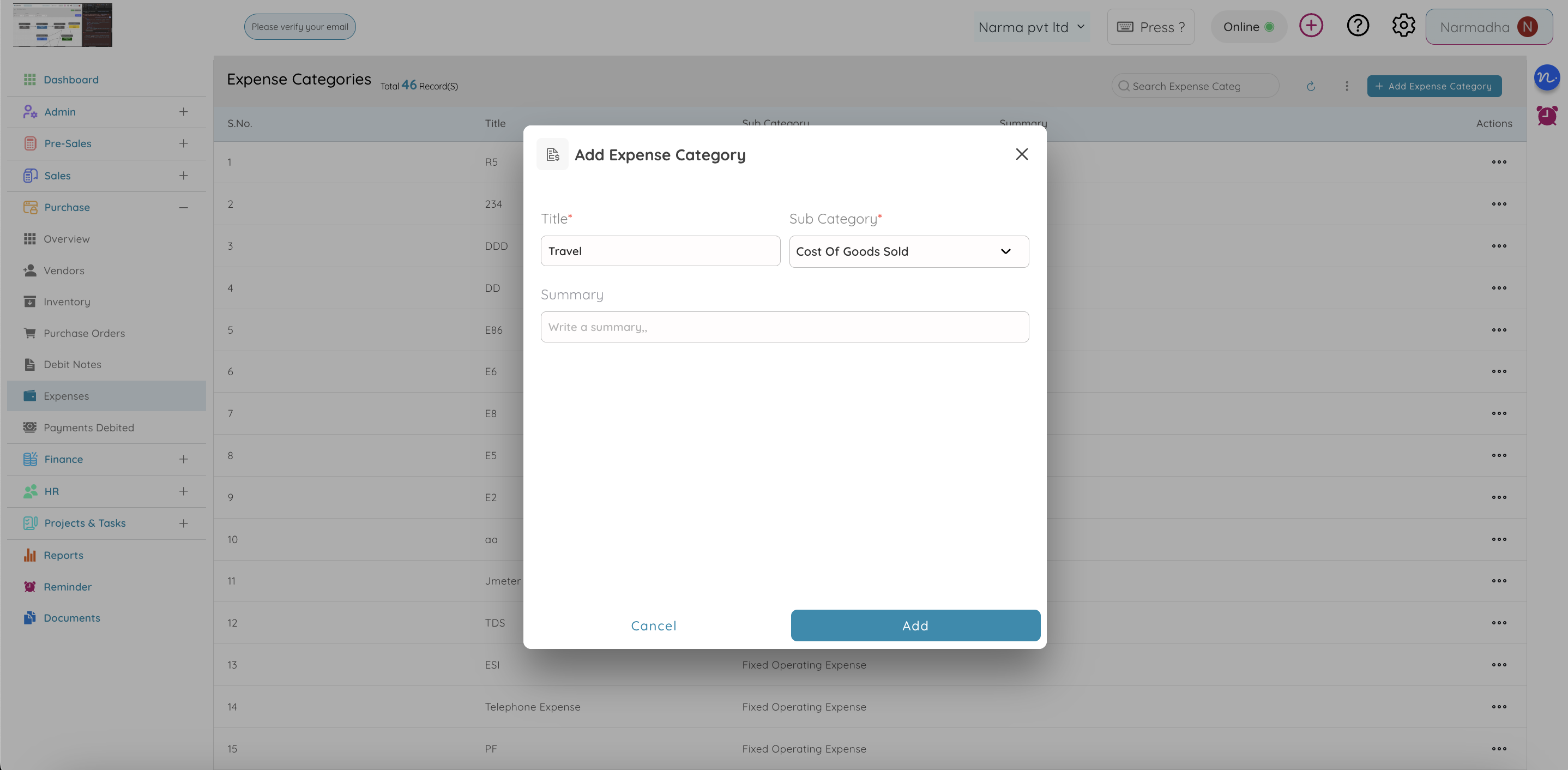Image resolution: width=1568 pixels, height=770 pixels.
Task: Click the Reminder alarm icon
Action: (30, 586)
